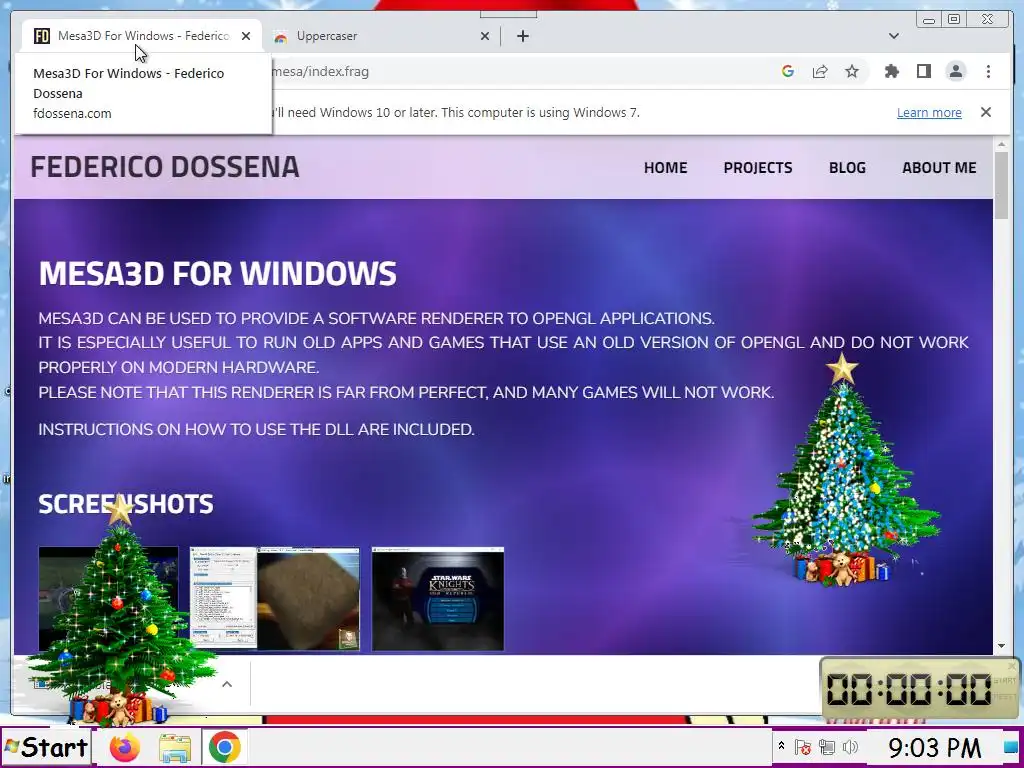Click the Show desktop button
Viewport: 1024px width, 768px height.
tap(1011, 747)
